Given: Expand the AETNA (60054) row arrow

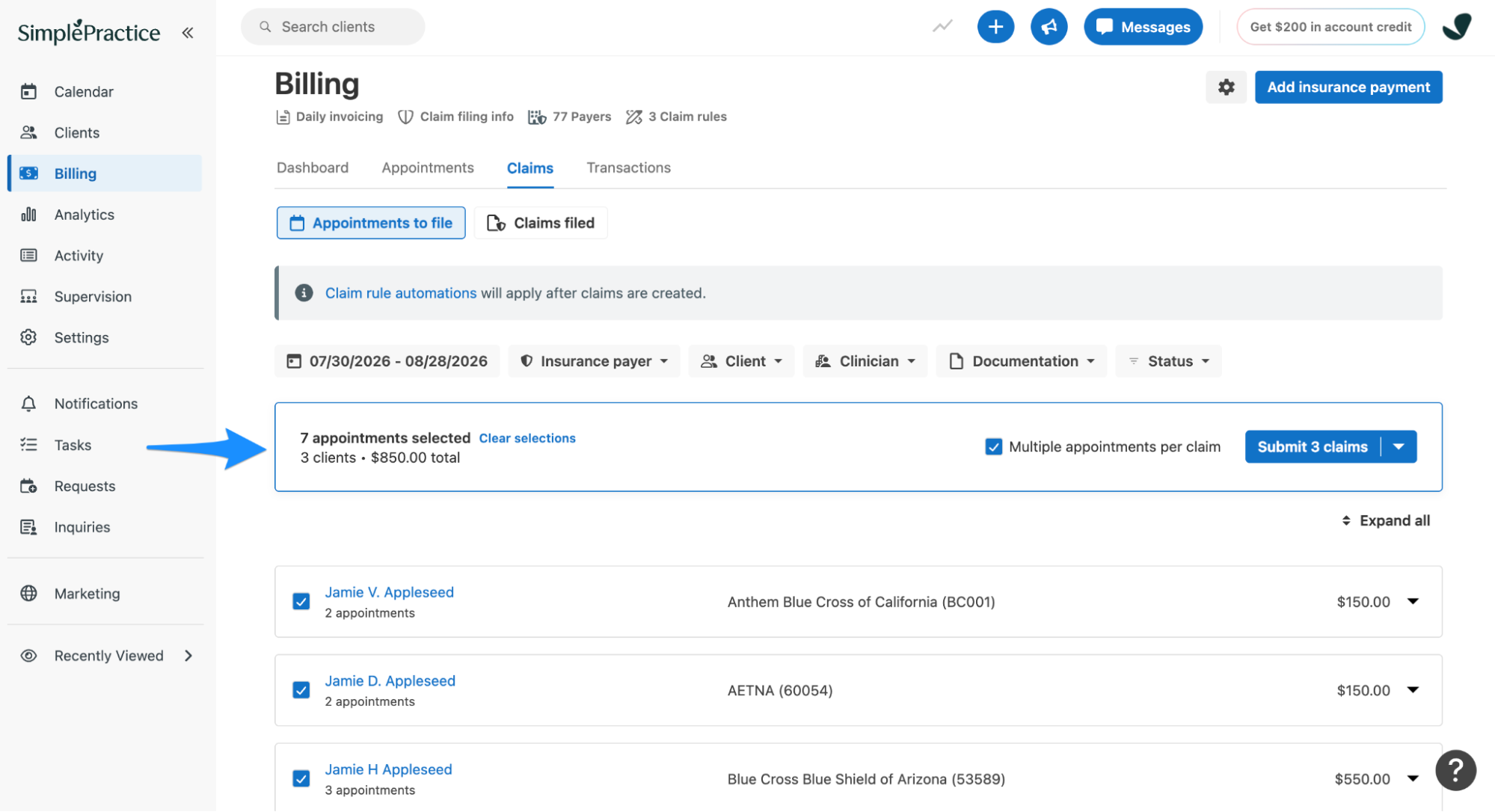Looking at the screenshot, I should [x=1413, y=690].
